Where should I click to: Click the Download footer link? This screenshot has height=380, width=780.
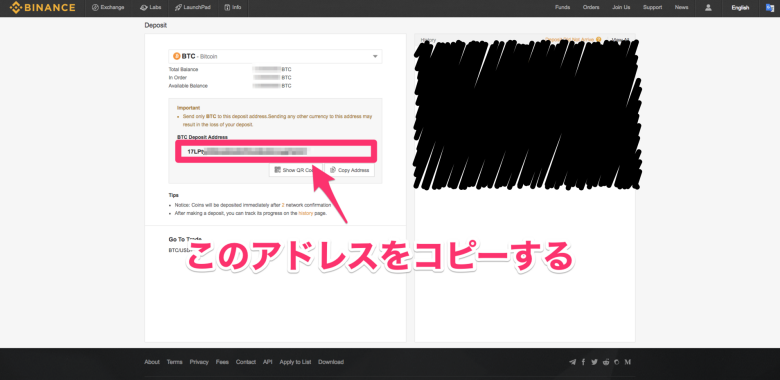click(x=331, y=362)
